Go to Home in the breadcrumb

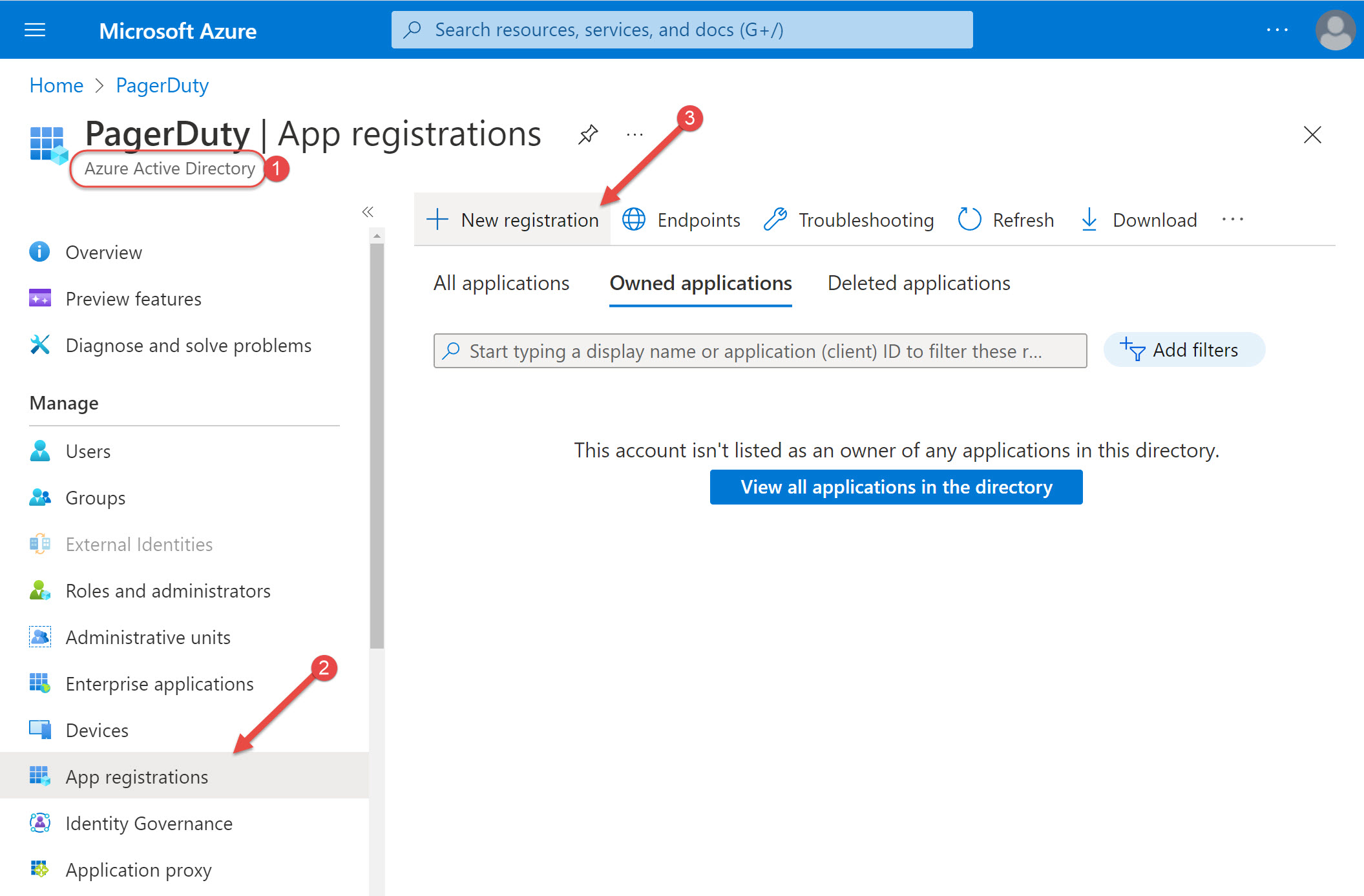(x=56, y=85)
